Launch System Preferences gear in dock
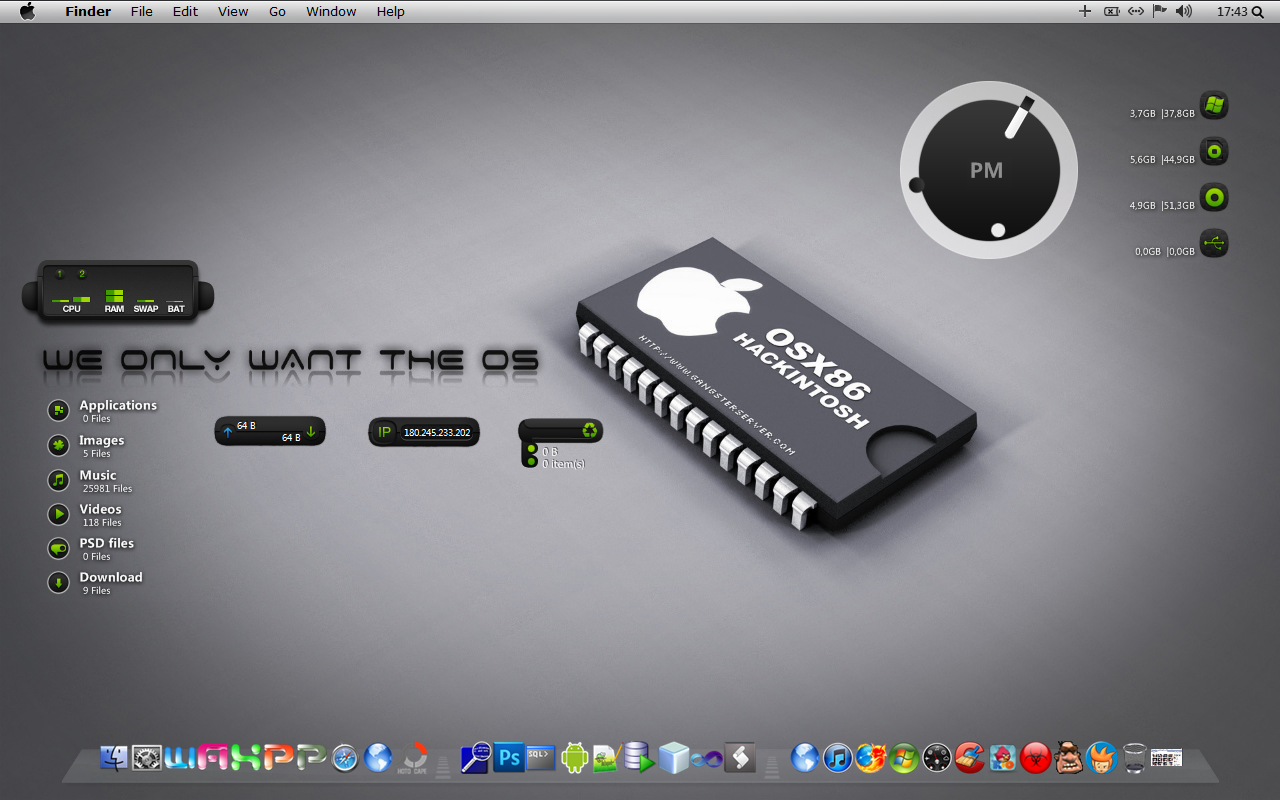The width and height of the screenshot is (1280, 800). point(147,758)
